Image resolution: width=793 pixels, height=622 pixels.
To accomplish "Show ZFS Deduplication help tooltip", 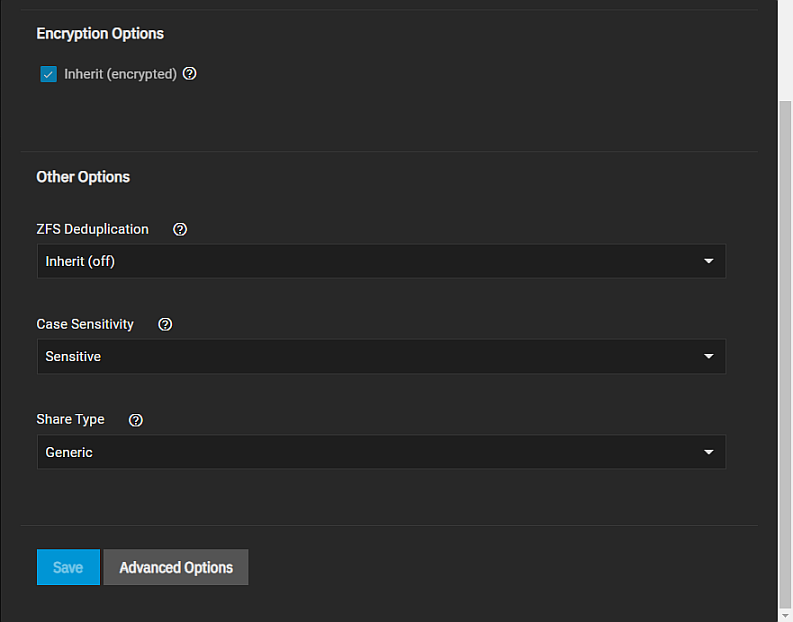I will 180,229.
